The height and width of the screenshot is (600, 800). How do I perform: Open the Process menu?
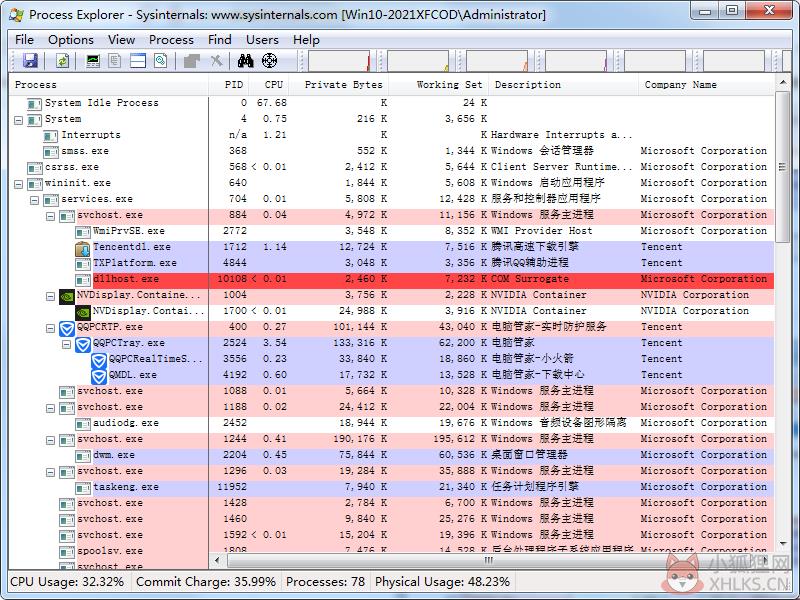click(171, 40)
